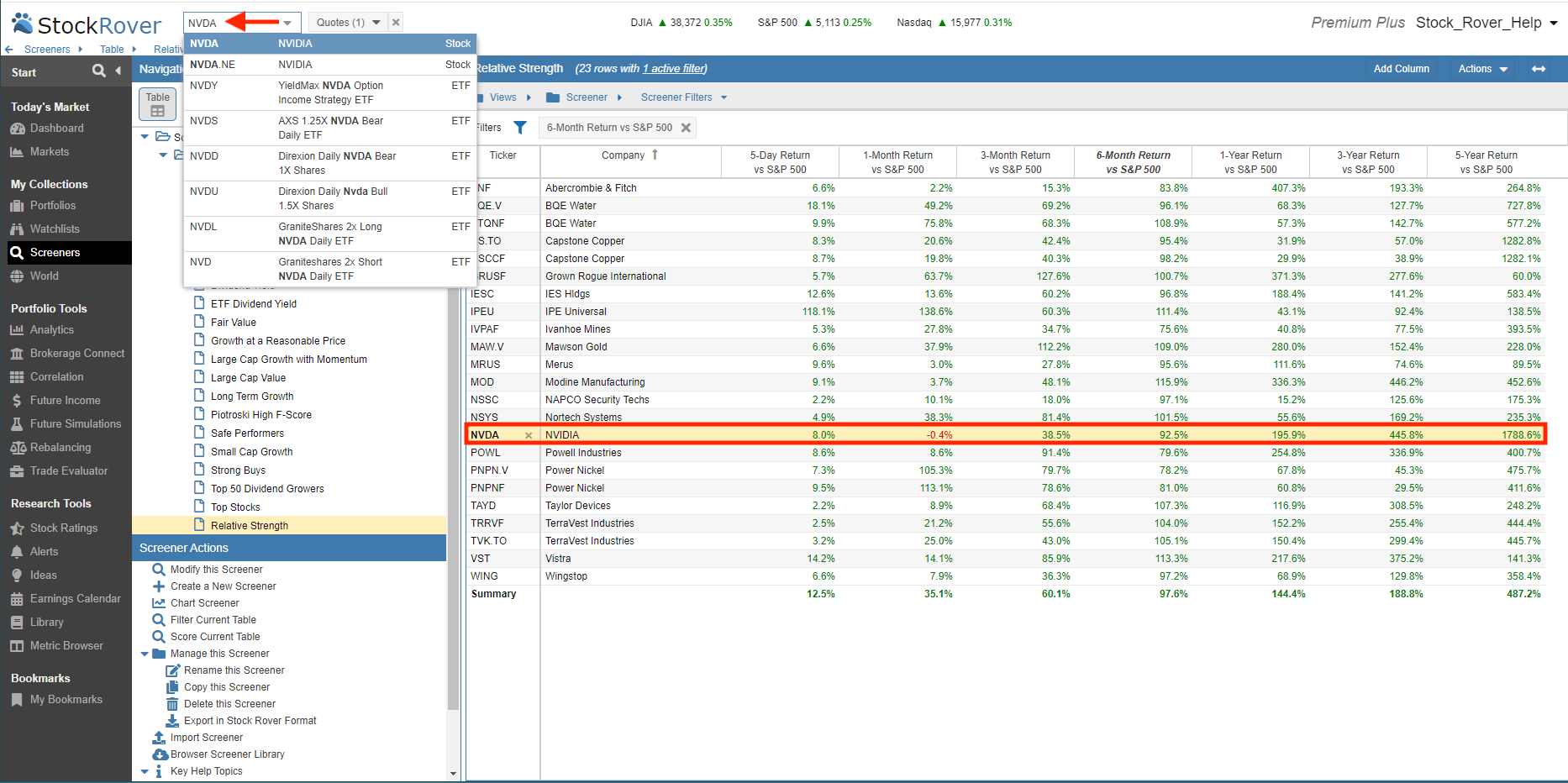
Task: Open Alerts section
Action: coord(44,552)
